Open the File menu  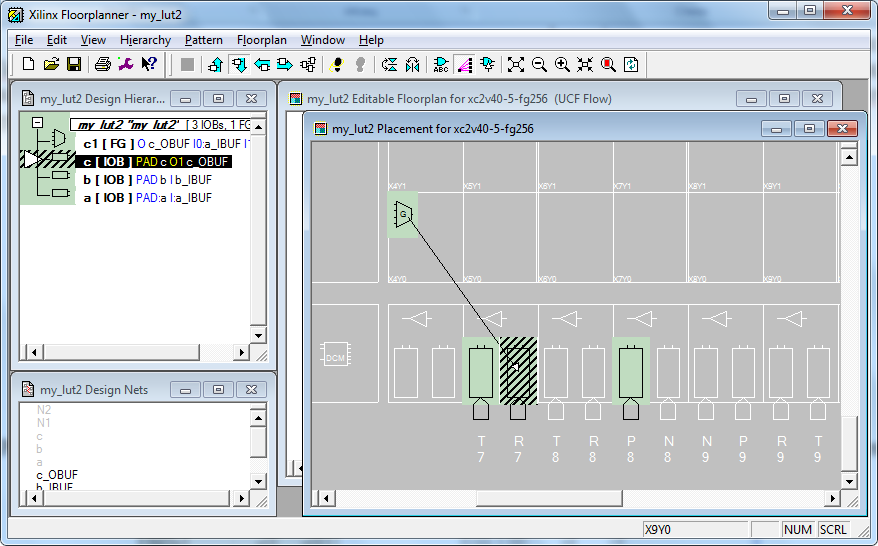24,40
